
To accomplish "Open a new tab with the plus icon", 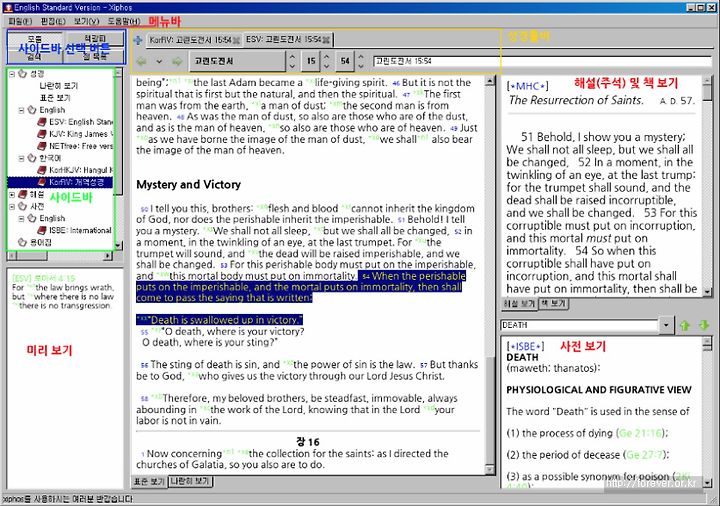I will 137,40.
